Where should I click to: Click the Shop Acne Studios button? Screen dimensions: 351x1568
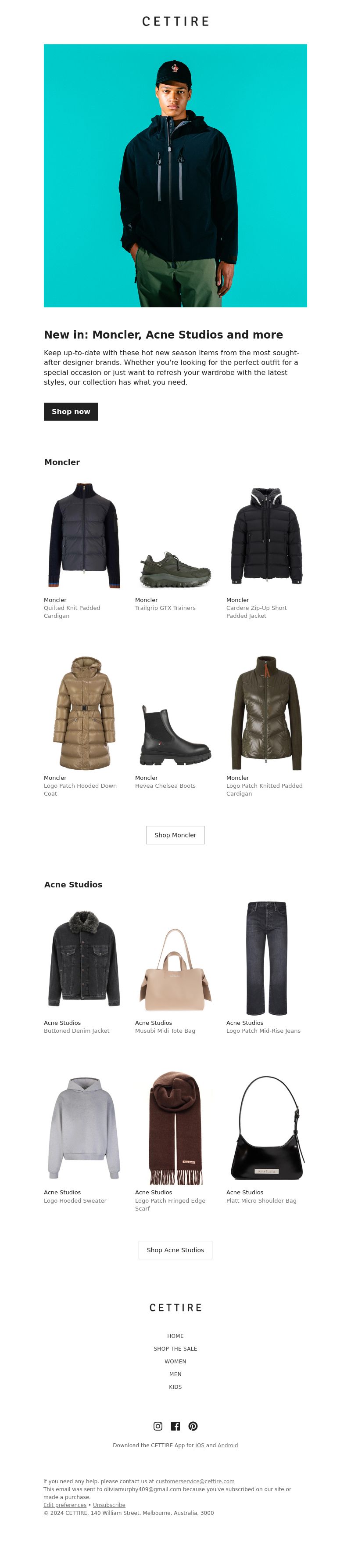175,1250
